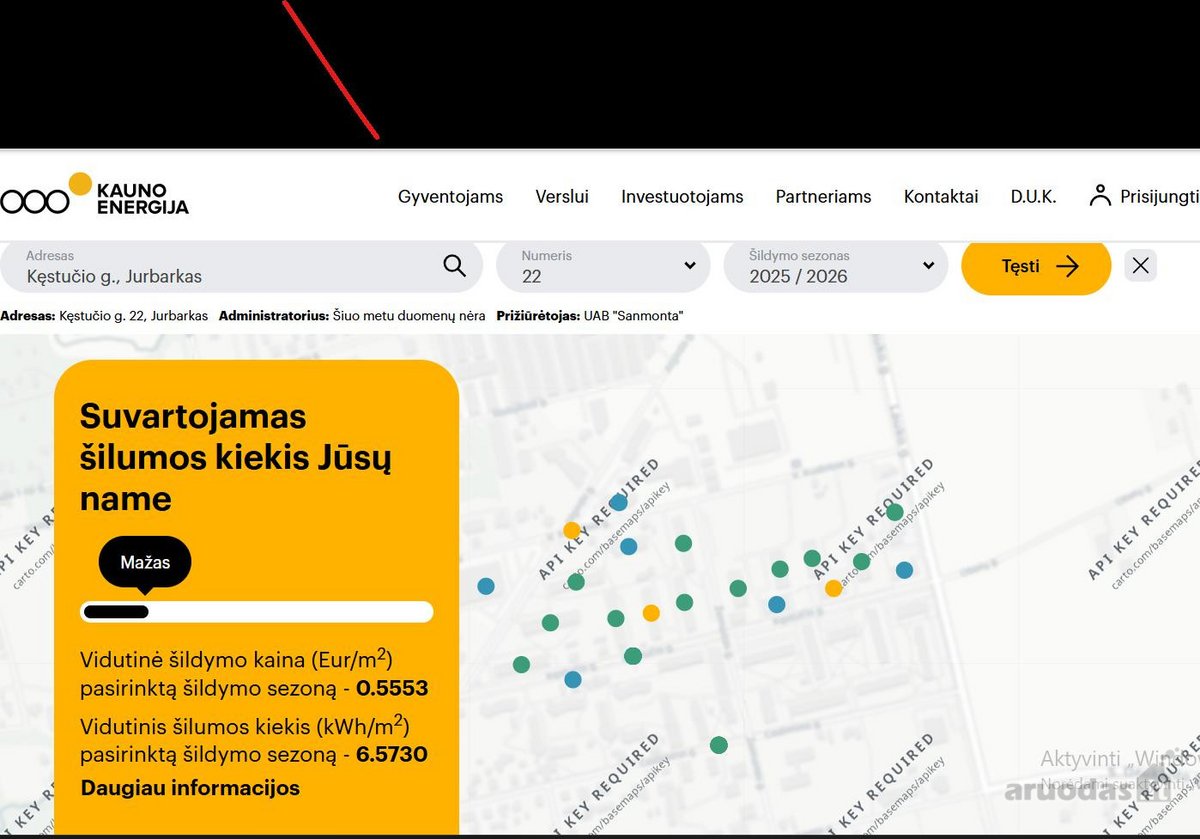
Task: Open the Daugiau informacijos link
Action: click(x=190, y=788)
